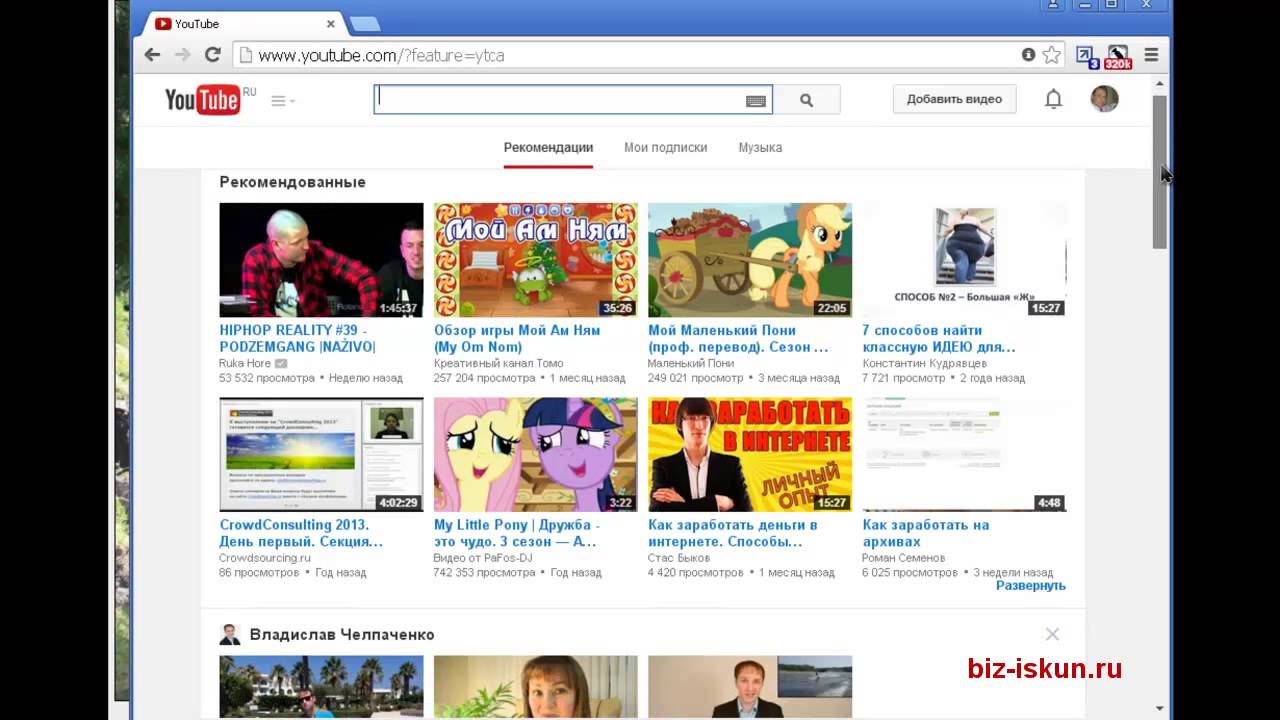Click the browser forward arrow
The image size is (1280, 720).
coord(182,55)
